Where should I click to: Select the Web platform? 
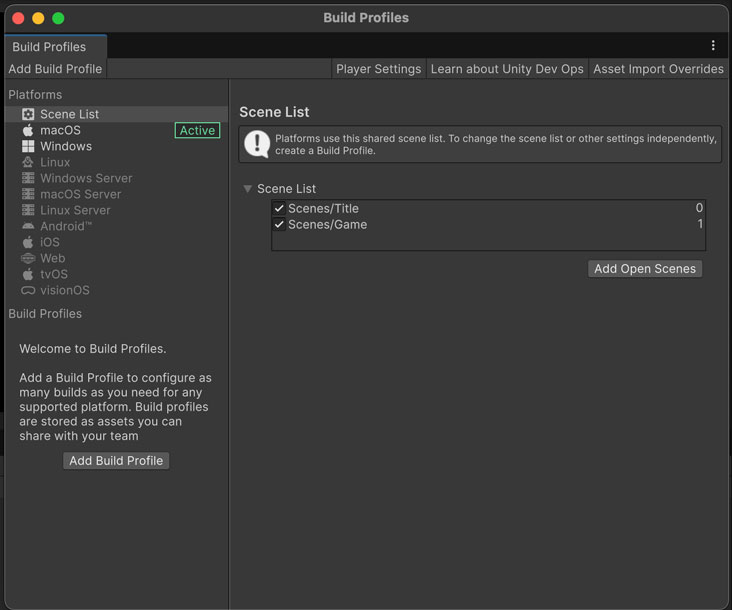[x=116, y=258]
